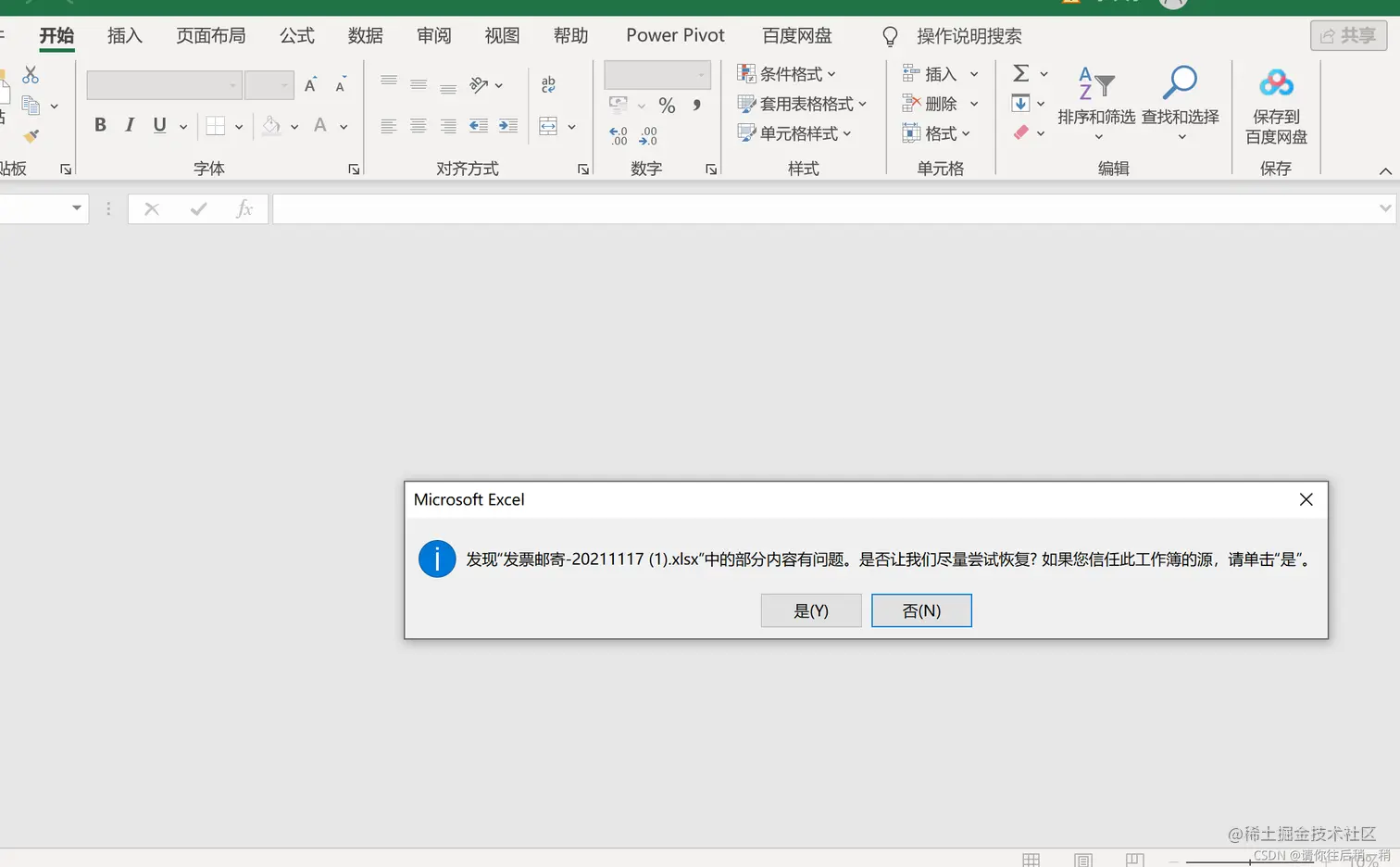Toggle Bold formatting
Screen dimensions: 1400x867
(100, 125)
